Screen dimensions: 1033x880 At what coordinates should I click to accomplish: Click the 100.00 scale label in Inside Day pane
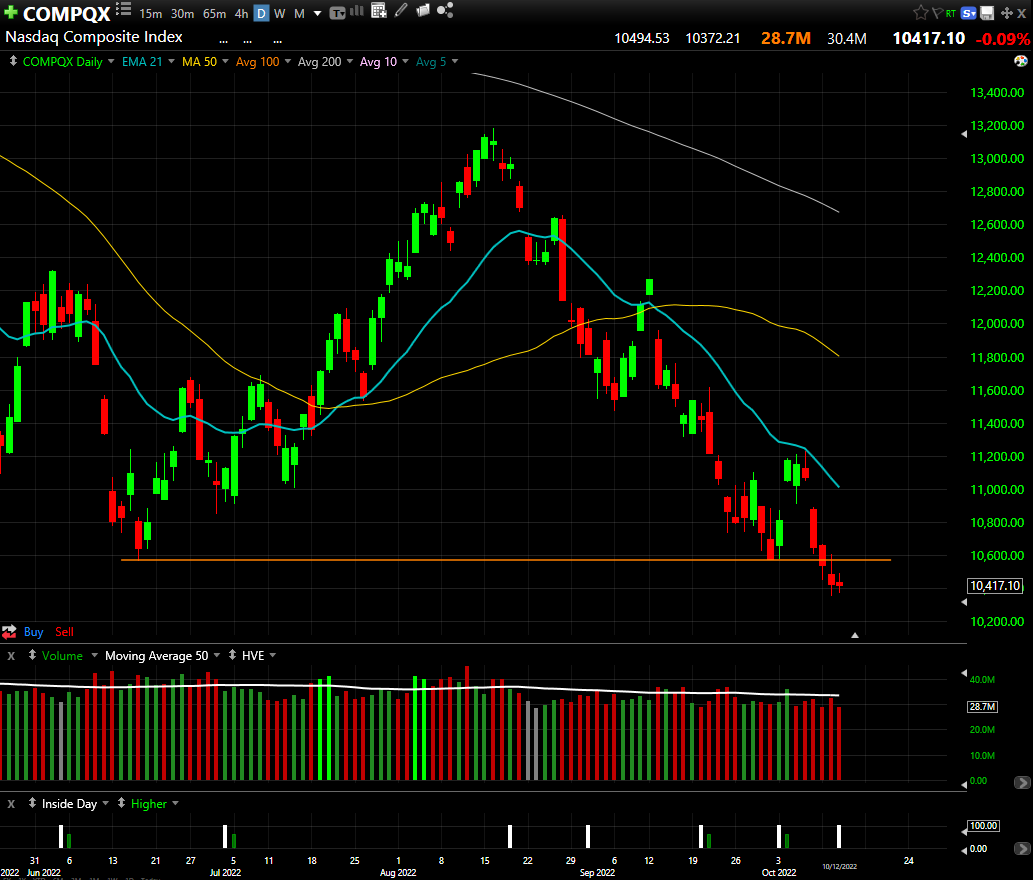click(983, 826)
